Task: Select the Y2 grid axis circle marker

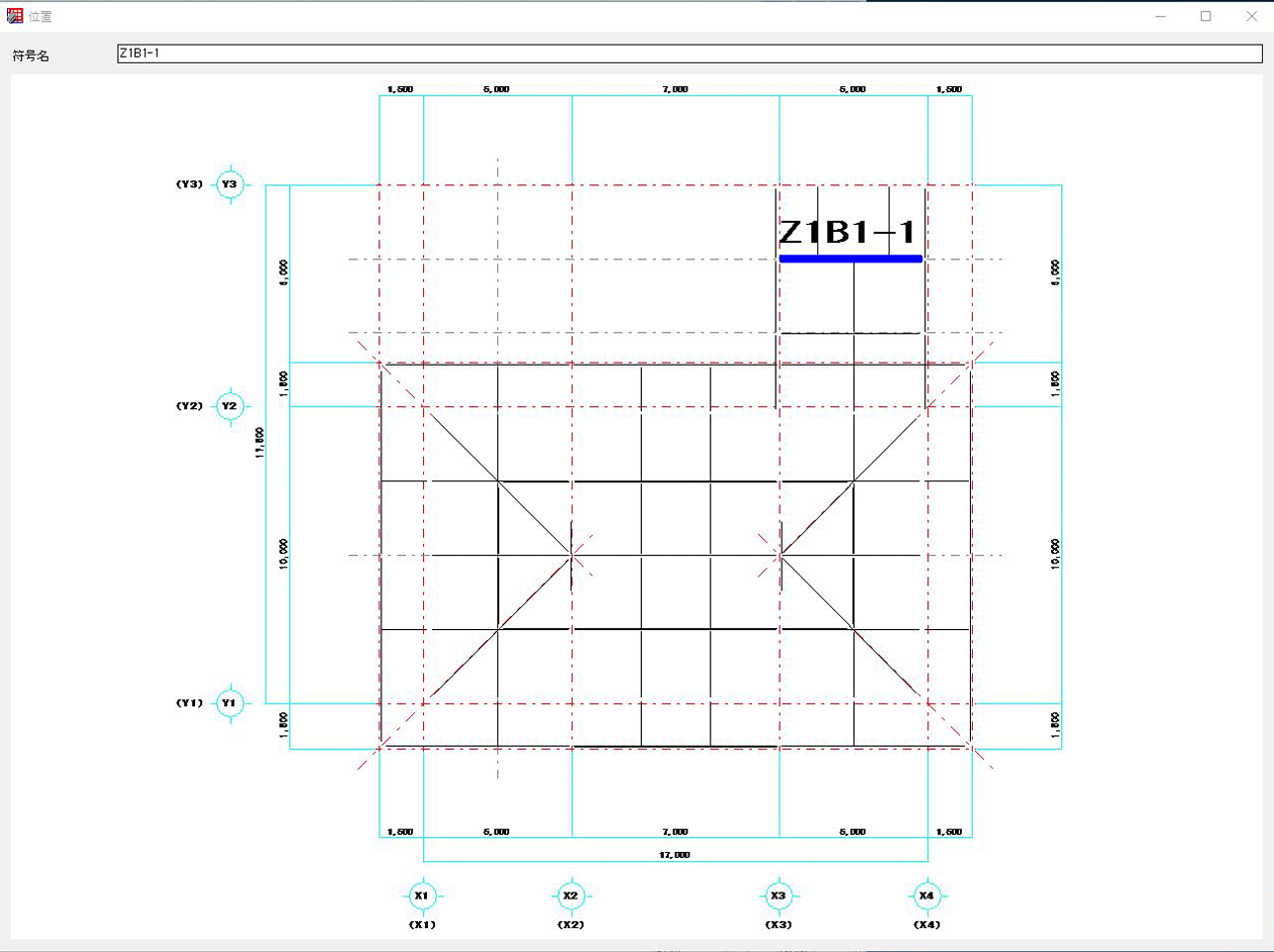Action: point(230,406)
